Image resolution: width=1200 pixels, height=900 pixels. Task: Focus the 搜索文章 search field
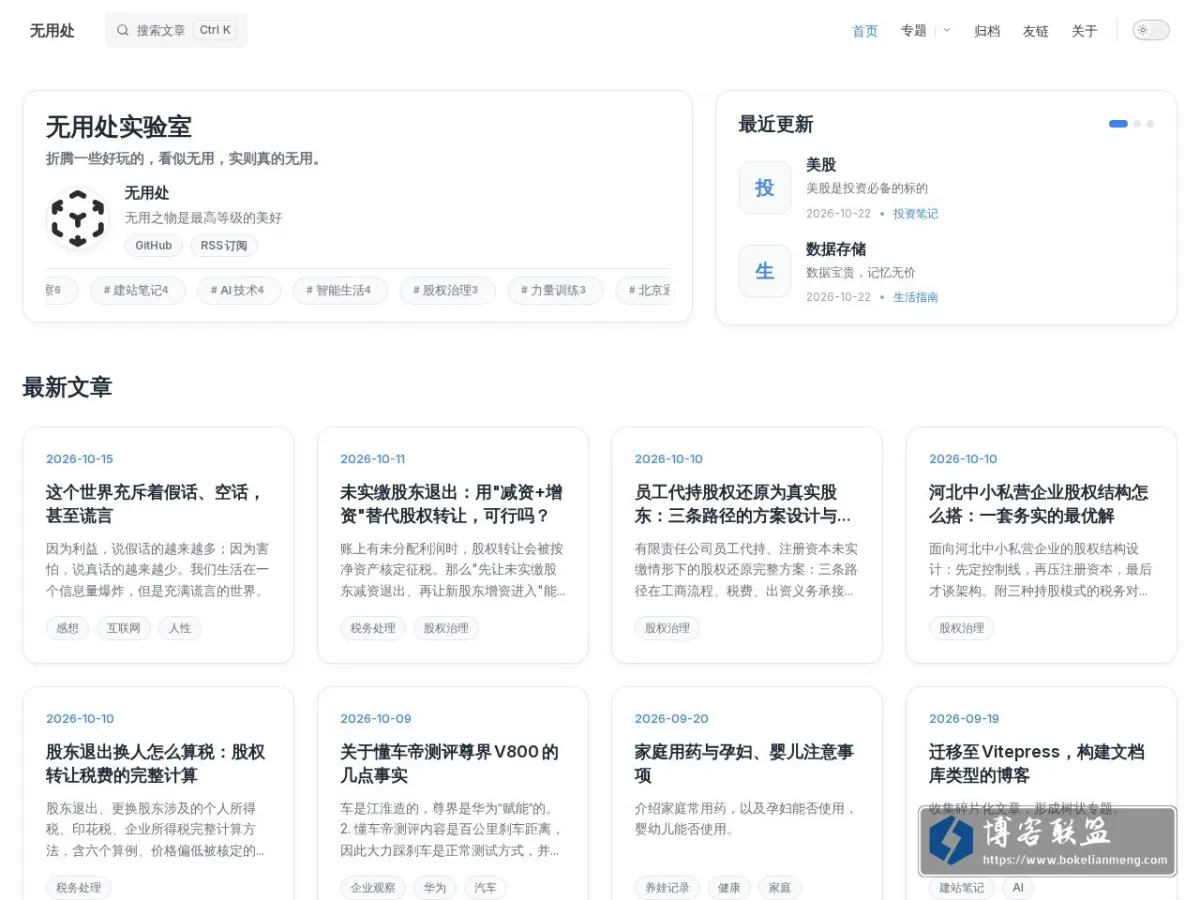coord(176,30)
